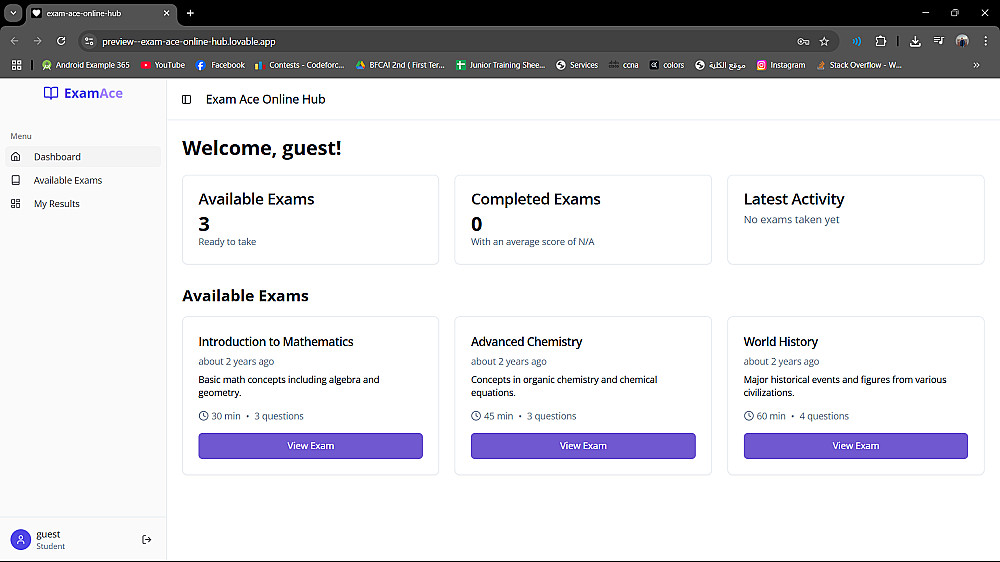The image size is (1000, 562).
Task: Open the browser downloads icon
Action: click(x=915, y=41)
